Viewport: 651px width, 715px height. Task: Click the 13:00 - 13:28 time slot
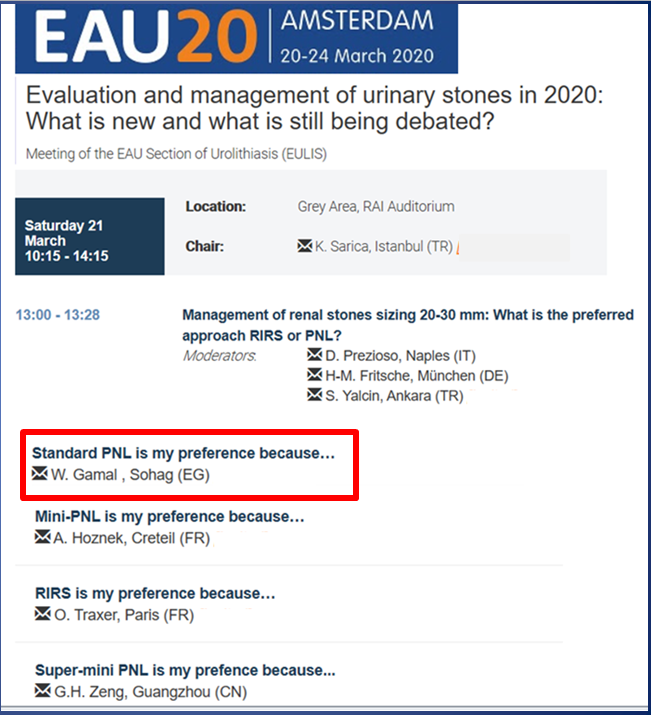58,315
